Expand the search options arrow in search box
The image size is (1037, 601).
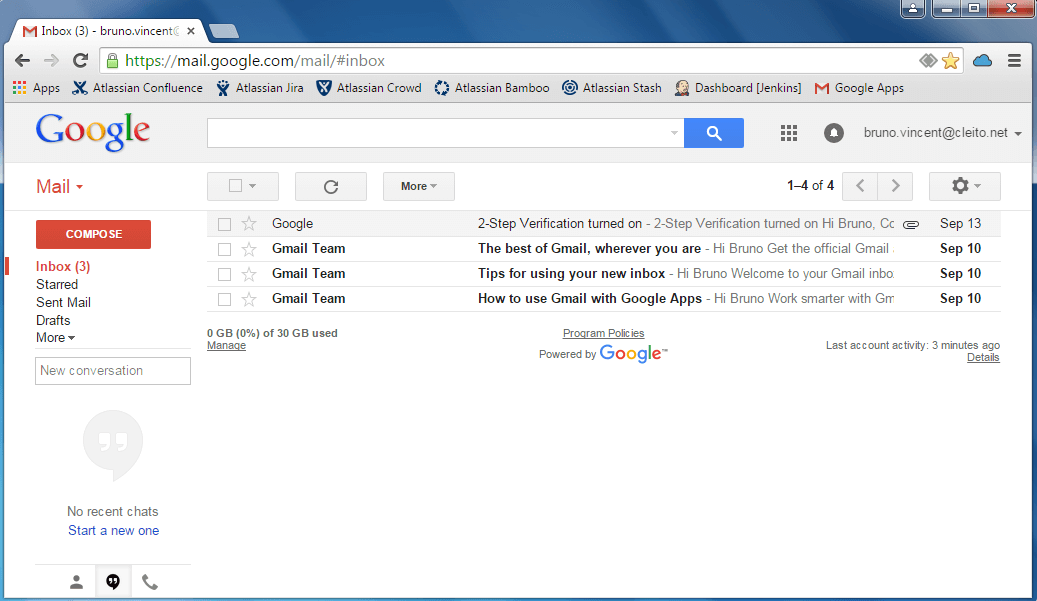[x=674, y=133]
